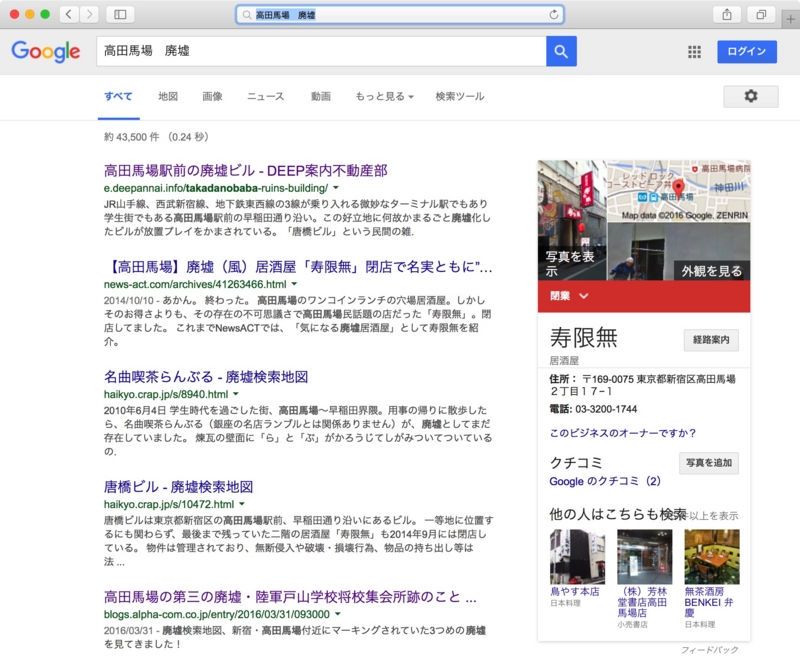This screenshot has height=667, width=800.
Task: Click the address bar magnifier icon
Action: tap(247, 15)
